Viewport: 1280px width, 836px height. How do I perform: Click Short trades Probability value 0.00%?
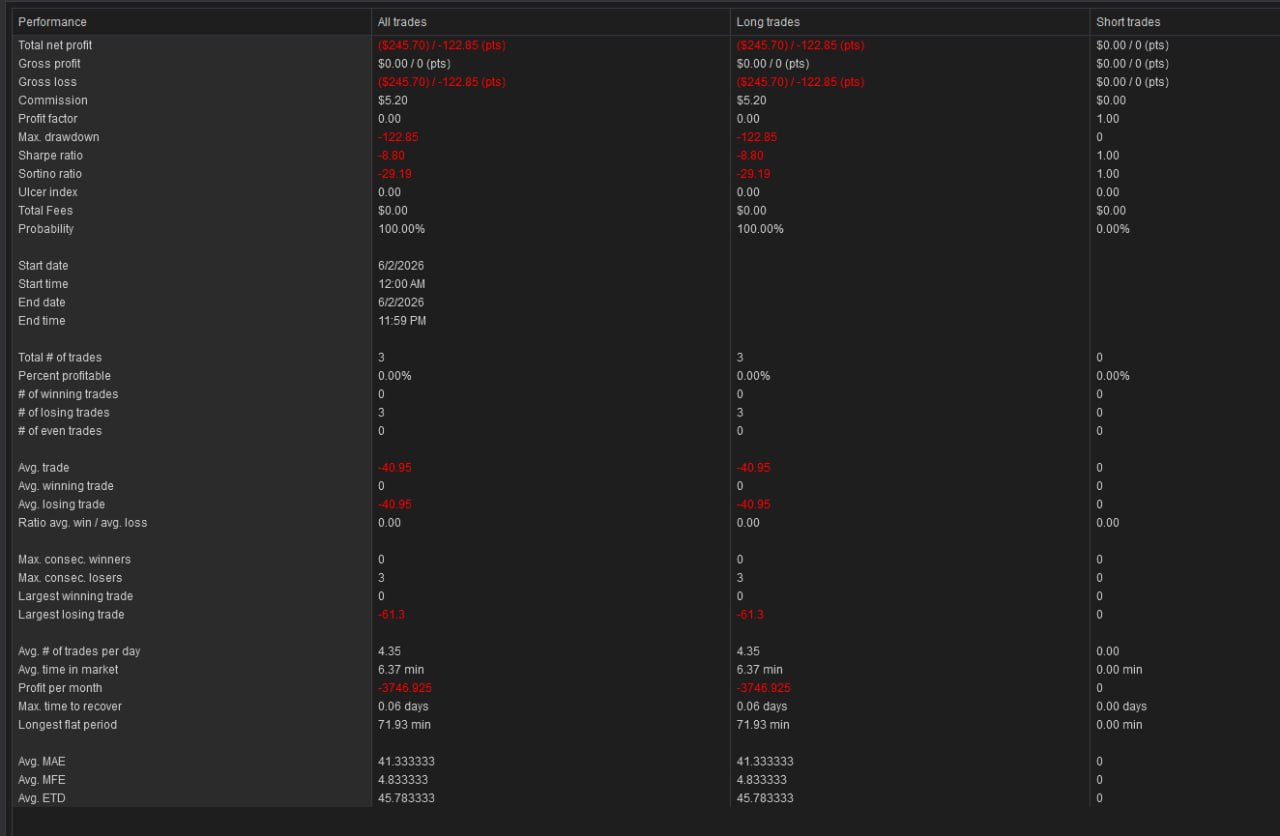click(1113, 229)
